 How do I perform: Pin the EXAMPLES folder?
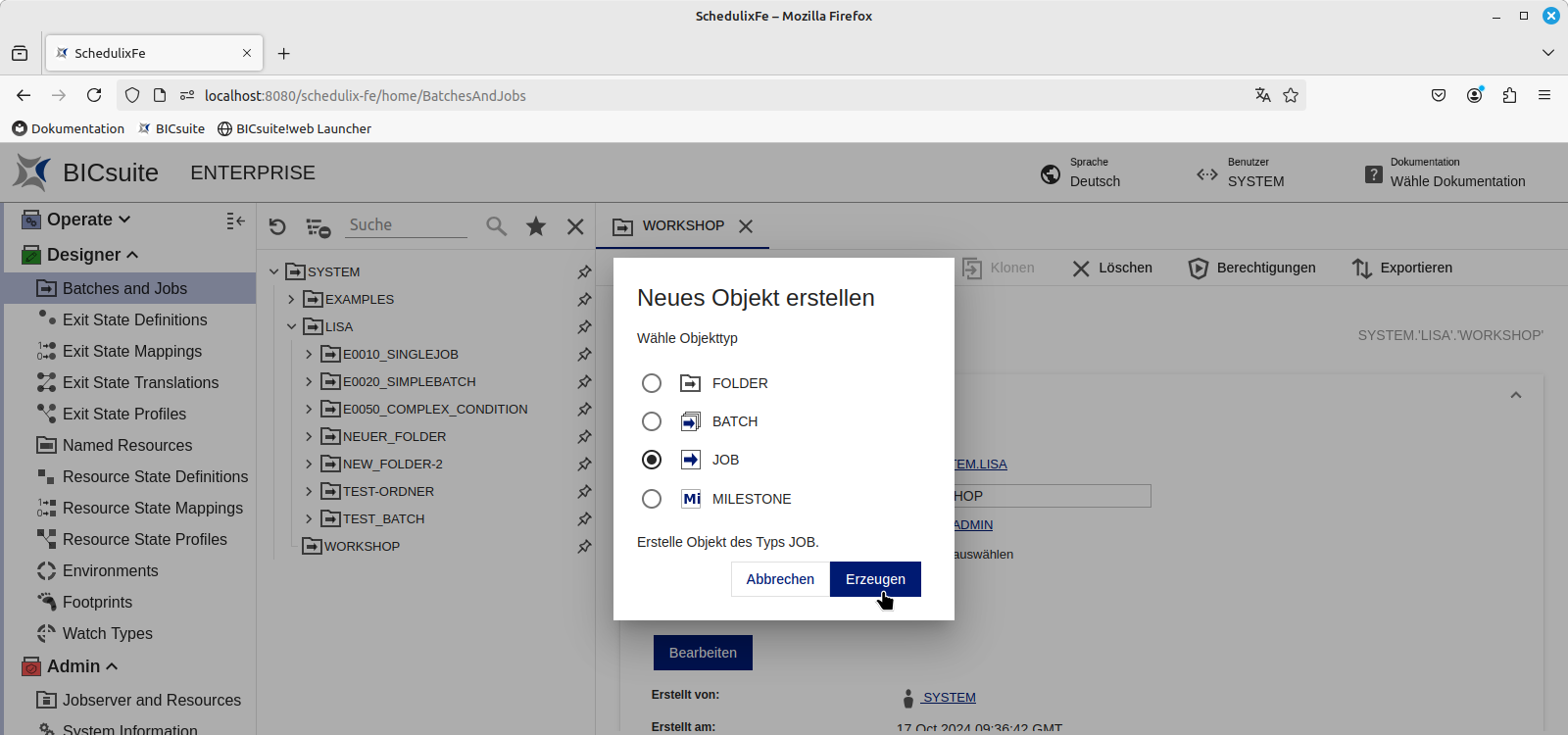584,299
